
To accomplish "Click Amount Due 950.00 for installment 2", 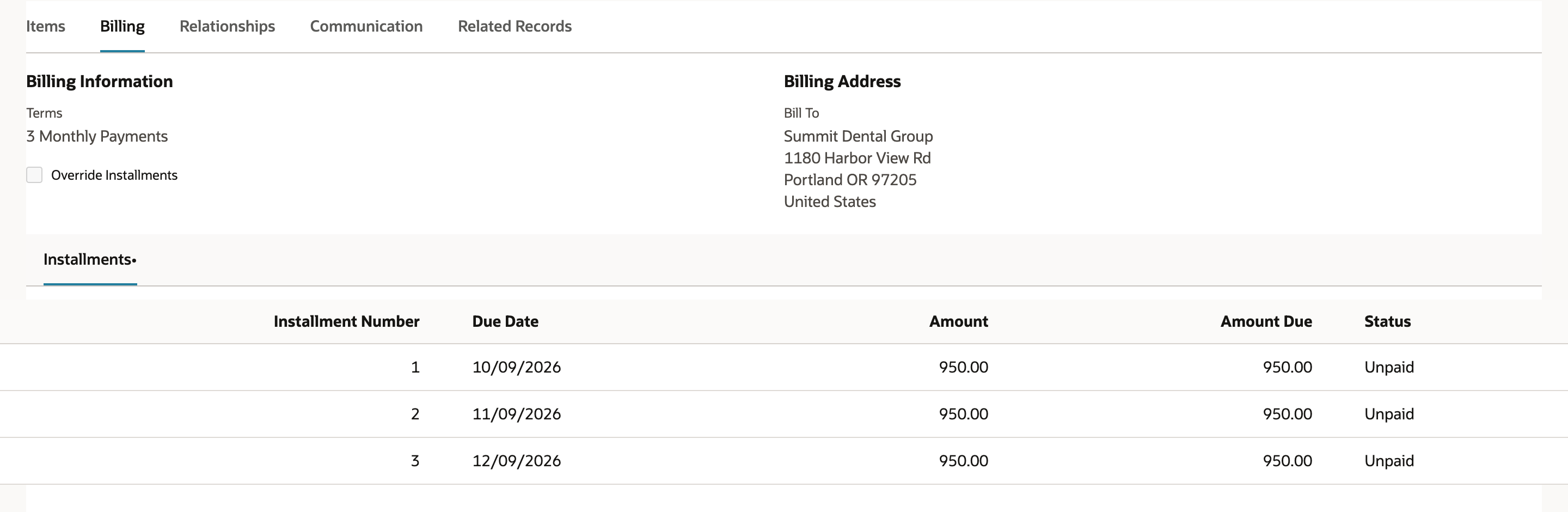I will pos(1288,414).
